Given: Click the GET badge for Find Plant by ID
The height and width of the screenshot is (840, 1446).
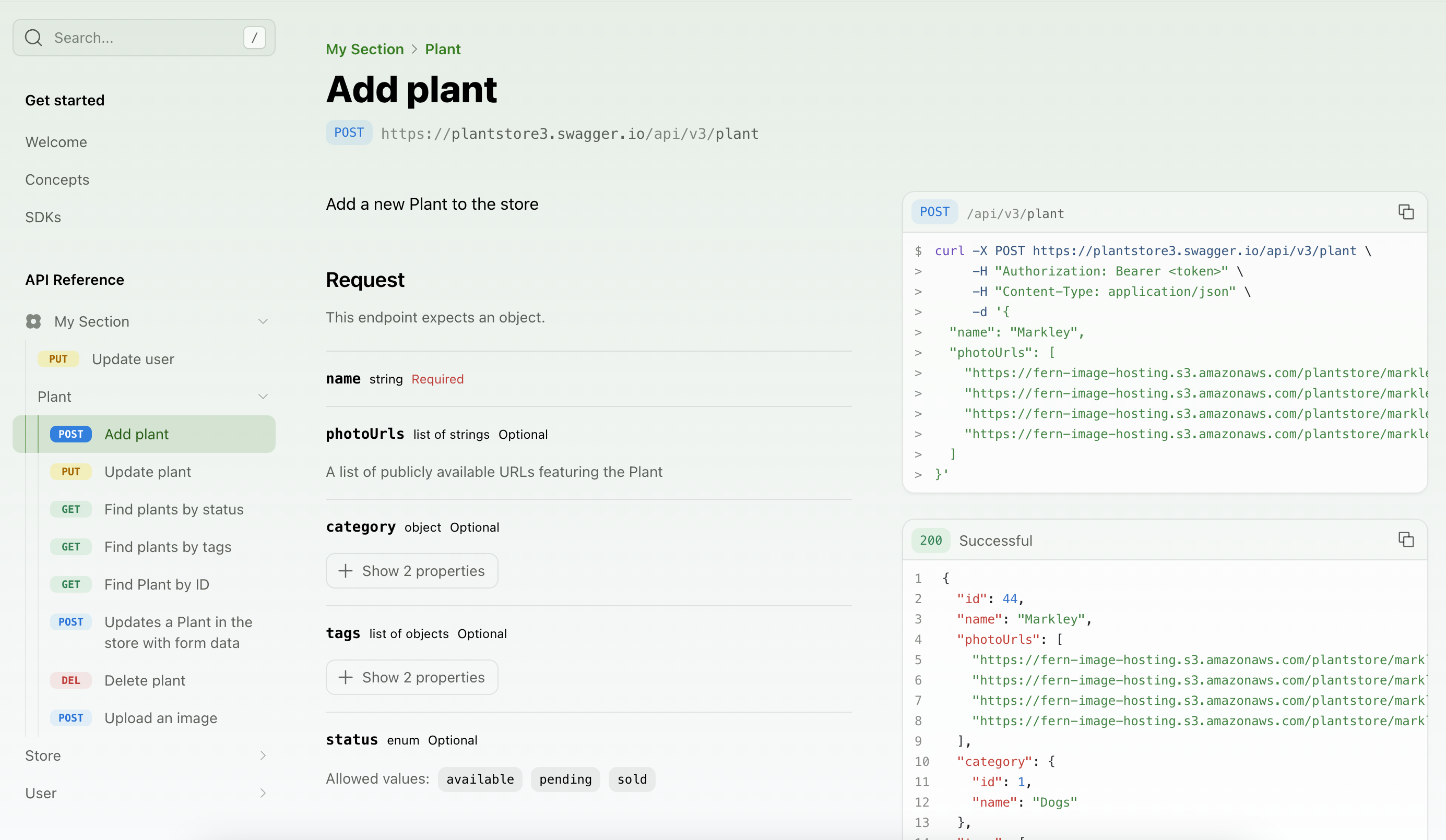Looking at the screenshot, I should (70, 584).
